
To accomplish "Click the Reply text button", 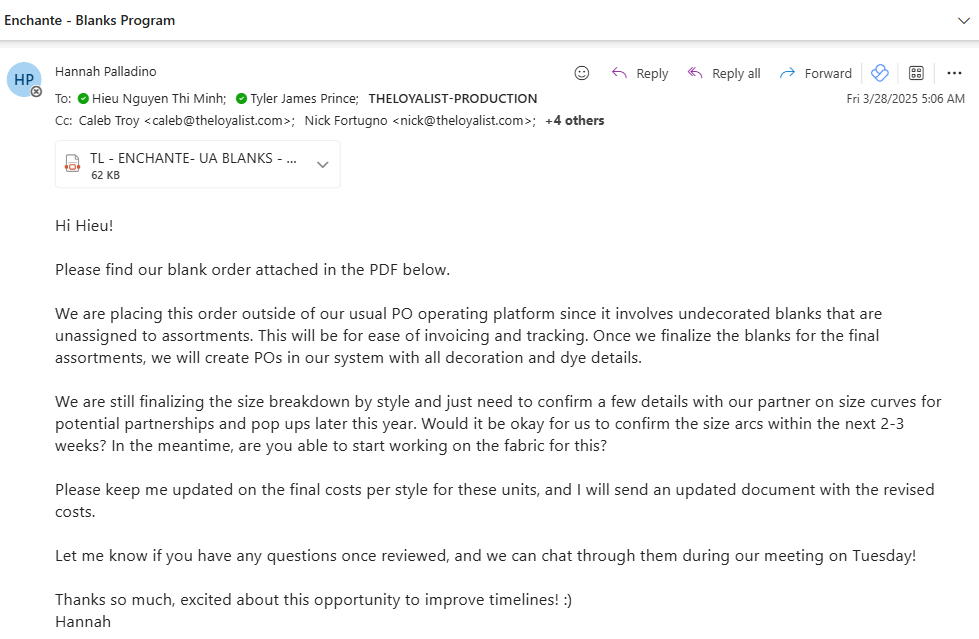I will (x=652, y=74).
